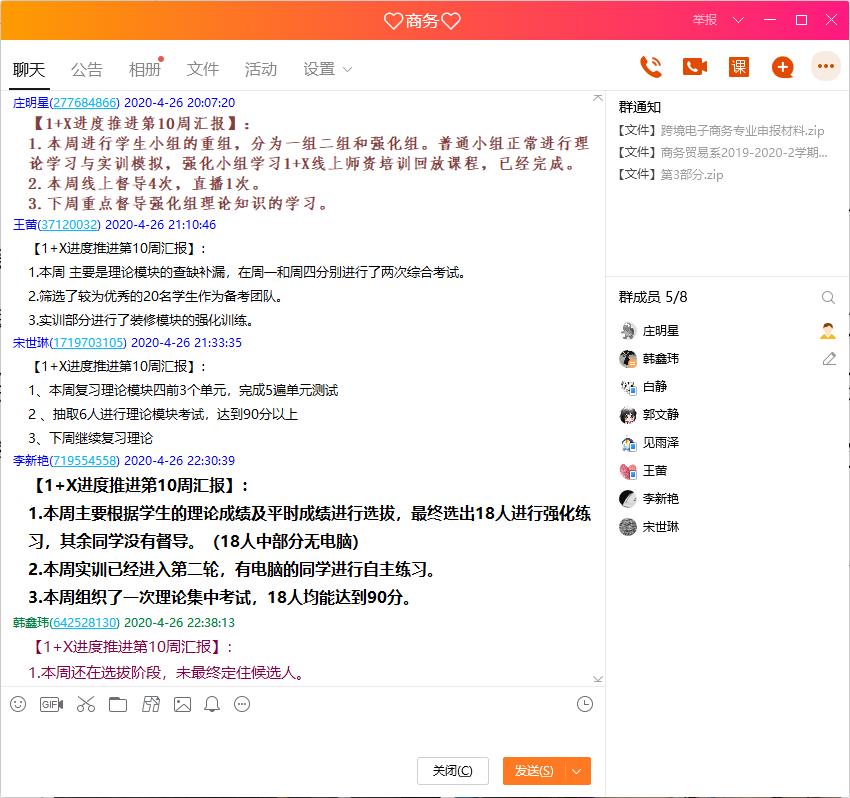Click 王菁's avatar in the member list

click(x=626, y=470)
